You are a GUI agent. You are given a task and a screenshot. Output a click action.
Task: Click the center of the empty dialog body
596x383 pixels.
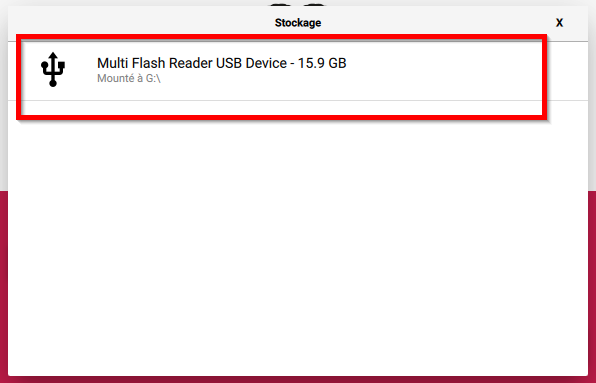(x=298, y=237)
